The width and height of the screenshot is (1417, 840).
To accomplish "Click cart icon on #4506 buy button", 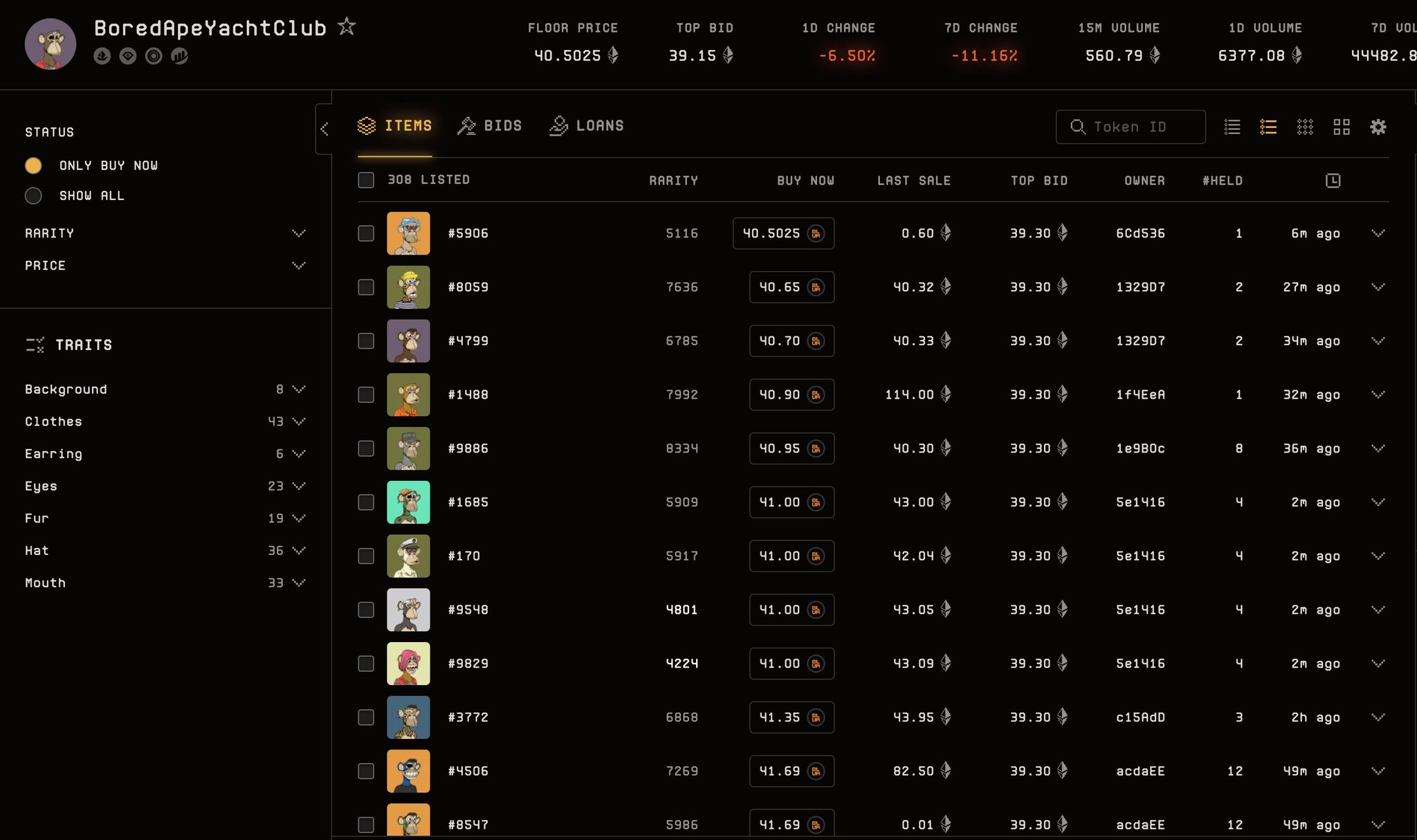I will 816,771.
